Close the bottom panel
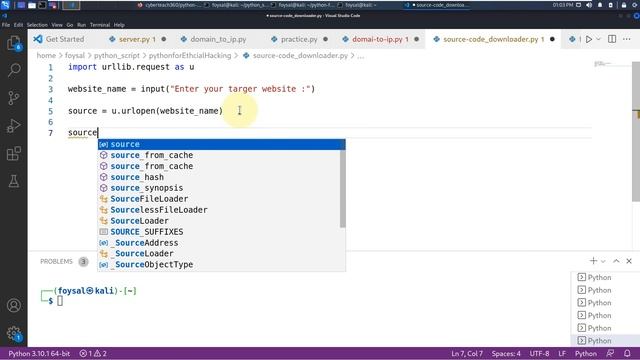Screen dimensions: 640x360 point(629,261)
